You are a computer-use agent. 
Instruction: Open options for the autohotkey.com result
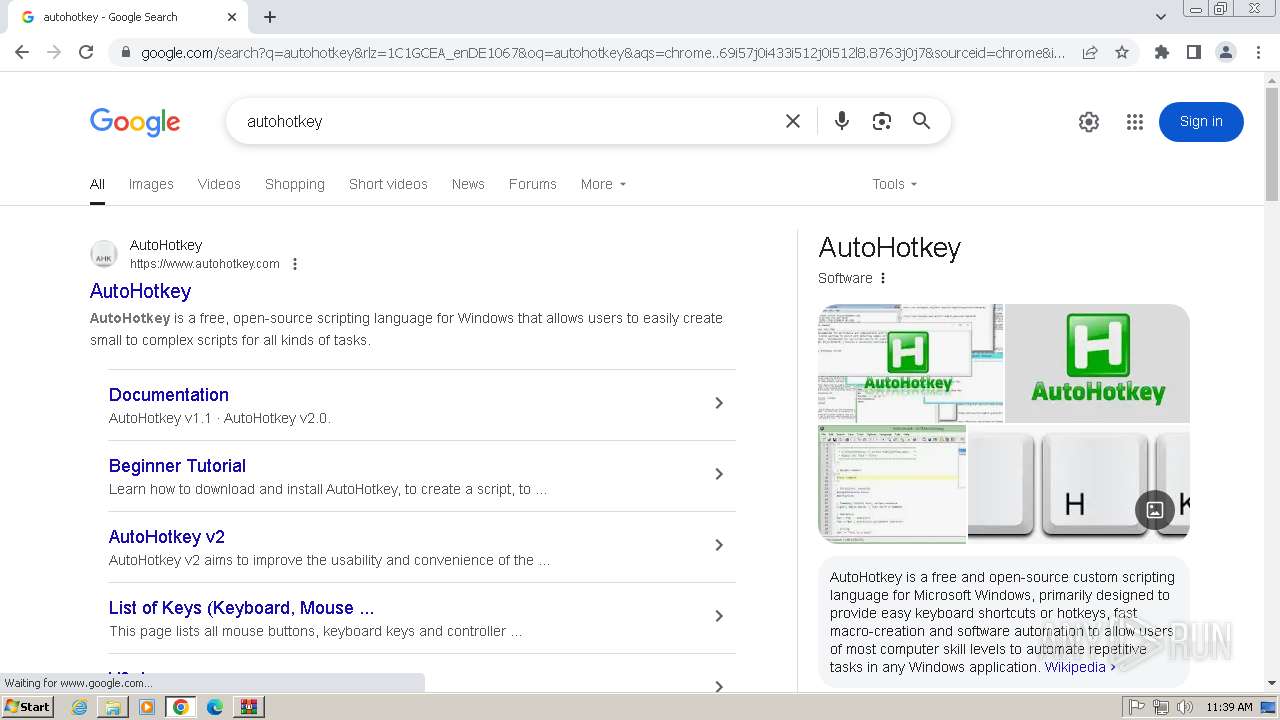point(295,264)
